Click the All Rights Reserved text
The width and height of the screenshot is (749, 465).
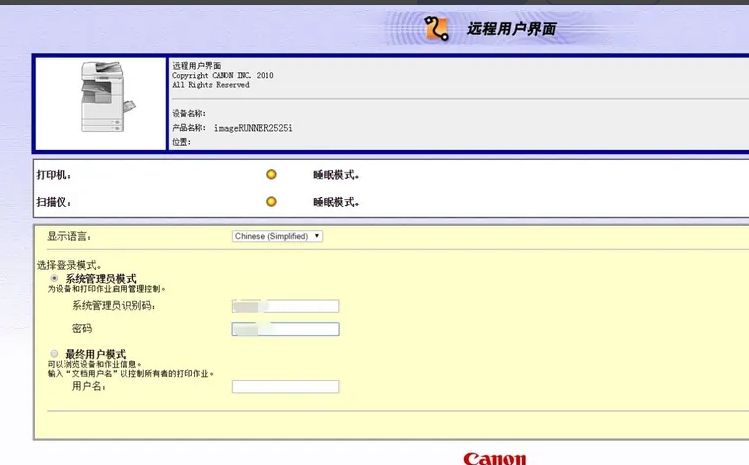coord(211,85)
